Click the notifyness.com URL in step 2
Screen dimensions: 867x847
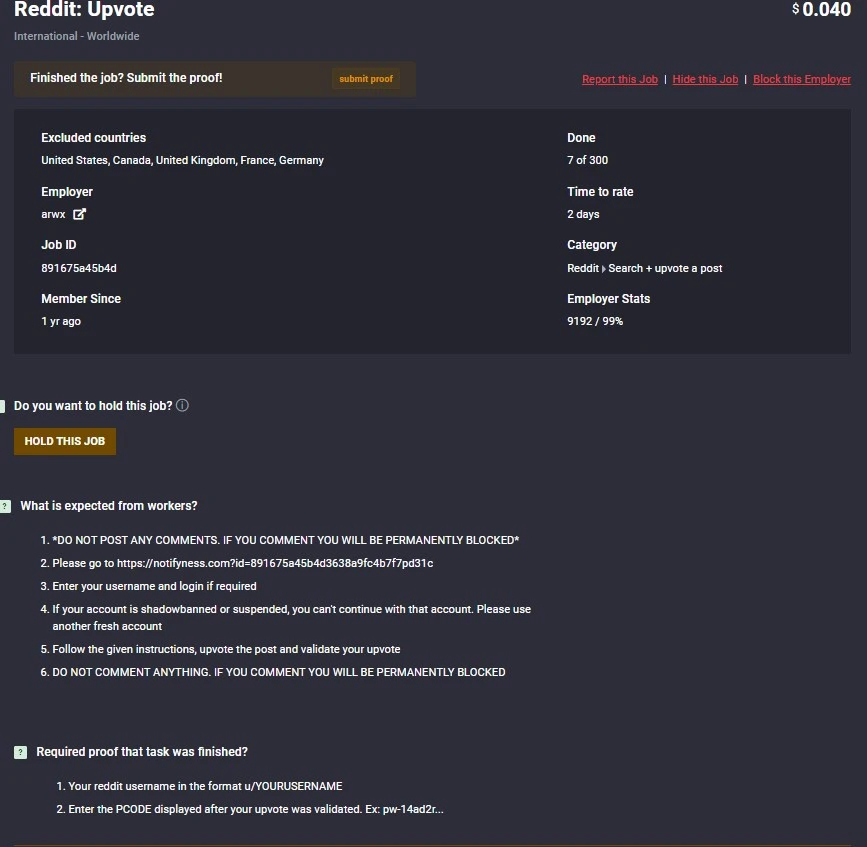click(x=275, y=563)
